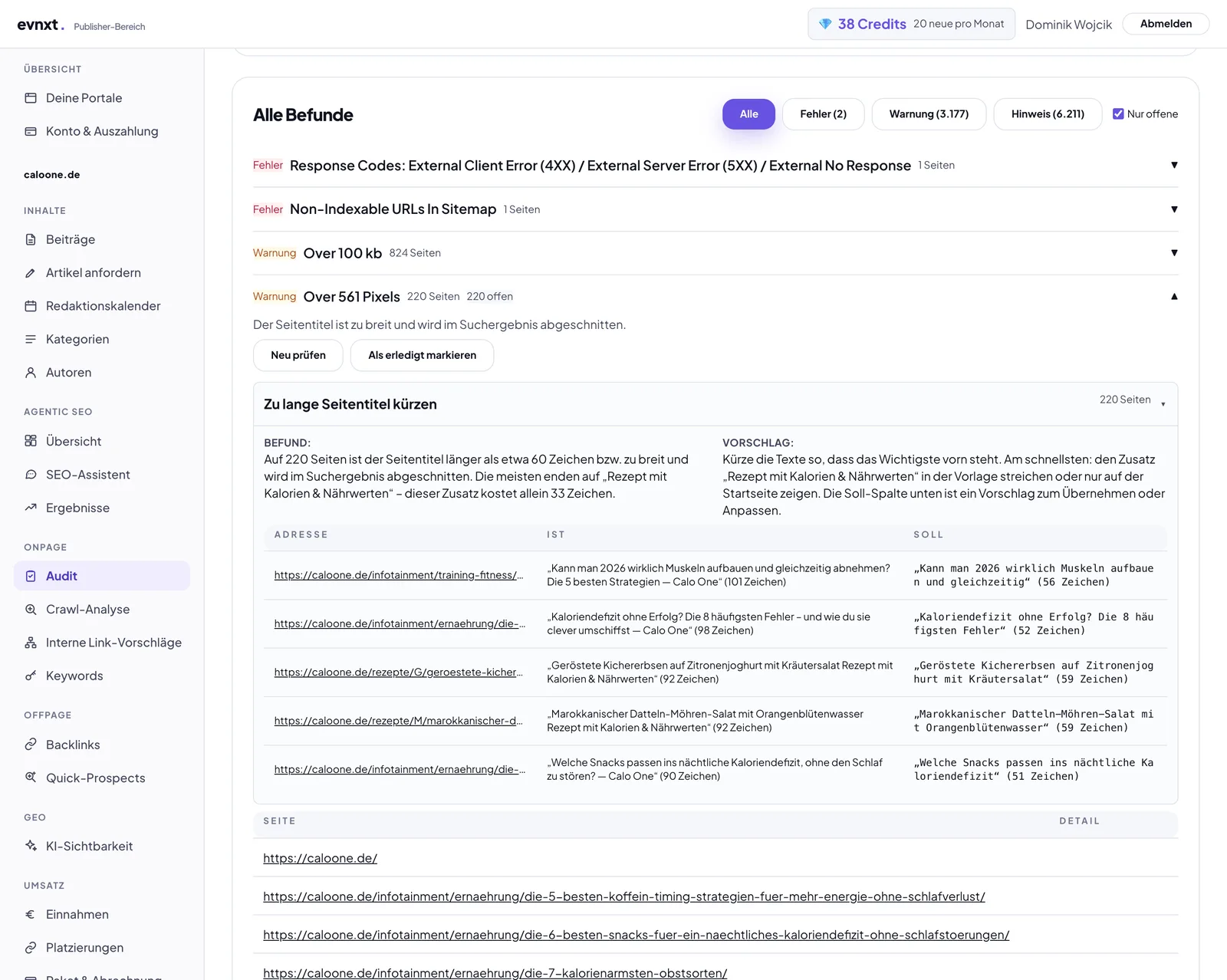Open the marokkanischer recipe address link

[x=399, y=721]
